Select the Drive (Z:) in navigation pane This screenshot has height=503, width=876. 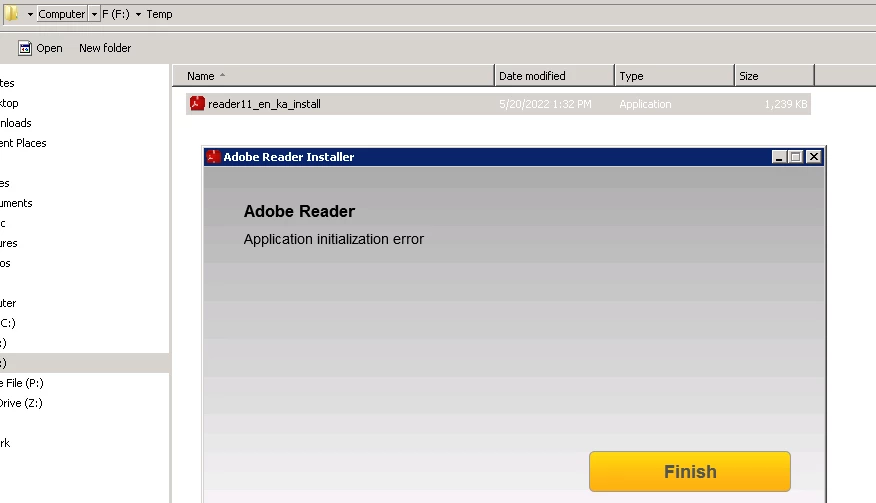21,403
